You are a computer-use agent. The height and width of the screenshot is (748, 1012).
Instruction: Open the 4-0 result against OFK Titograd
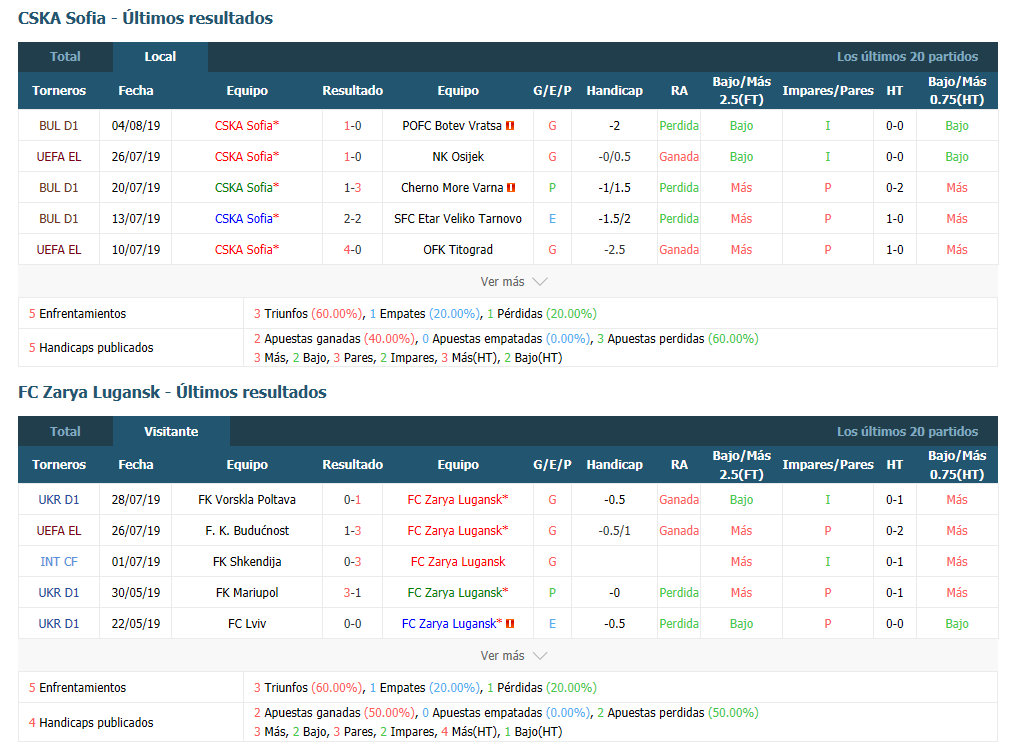[352, 250]
